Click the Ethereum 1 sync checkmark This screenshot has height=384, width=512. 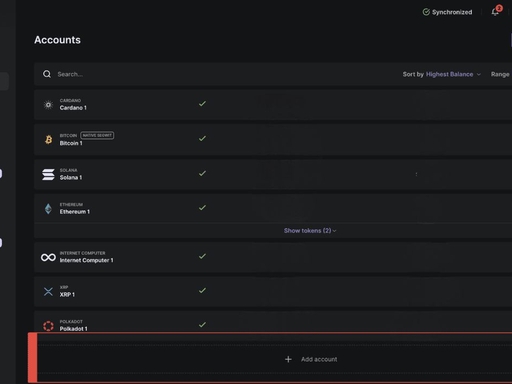click(202, 208)
